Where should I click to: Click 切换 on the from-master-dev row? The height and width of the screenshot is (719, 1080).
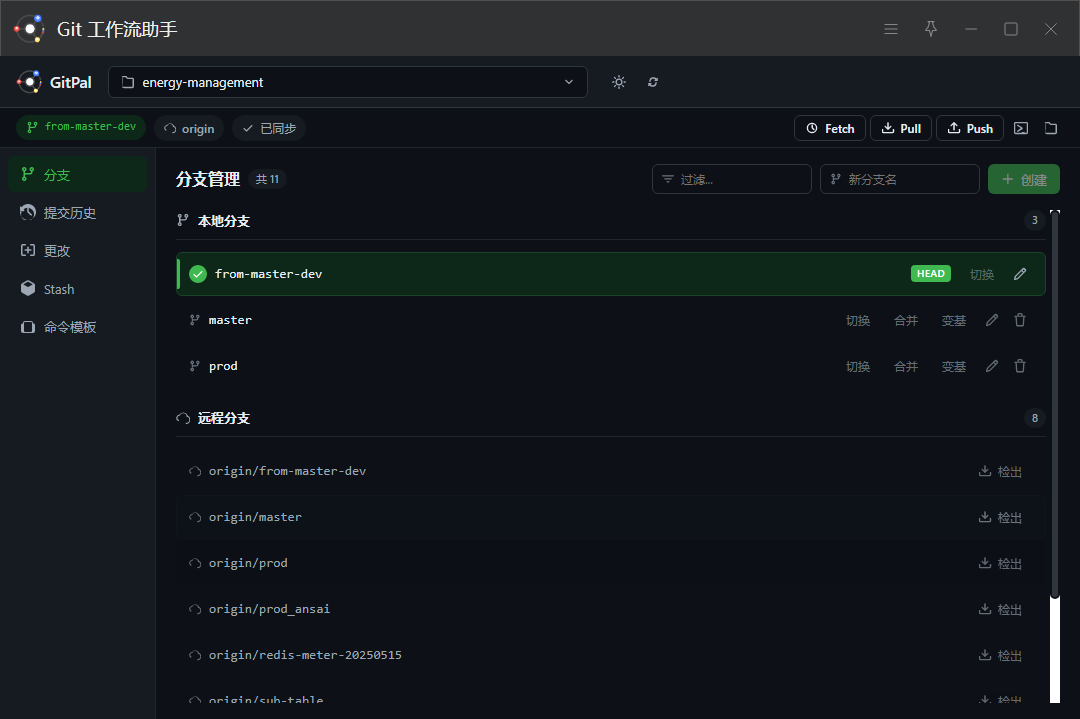point(982,275)
